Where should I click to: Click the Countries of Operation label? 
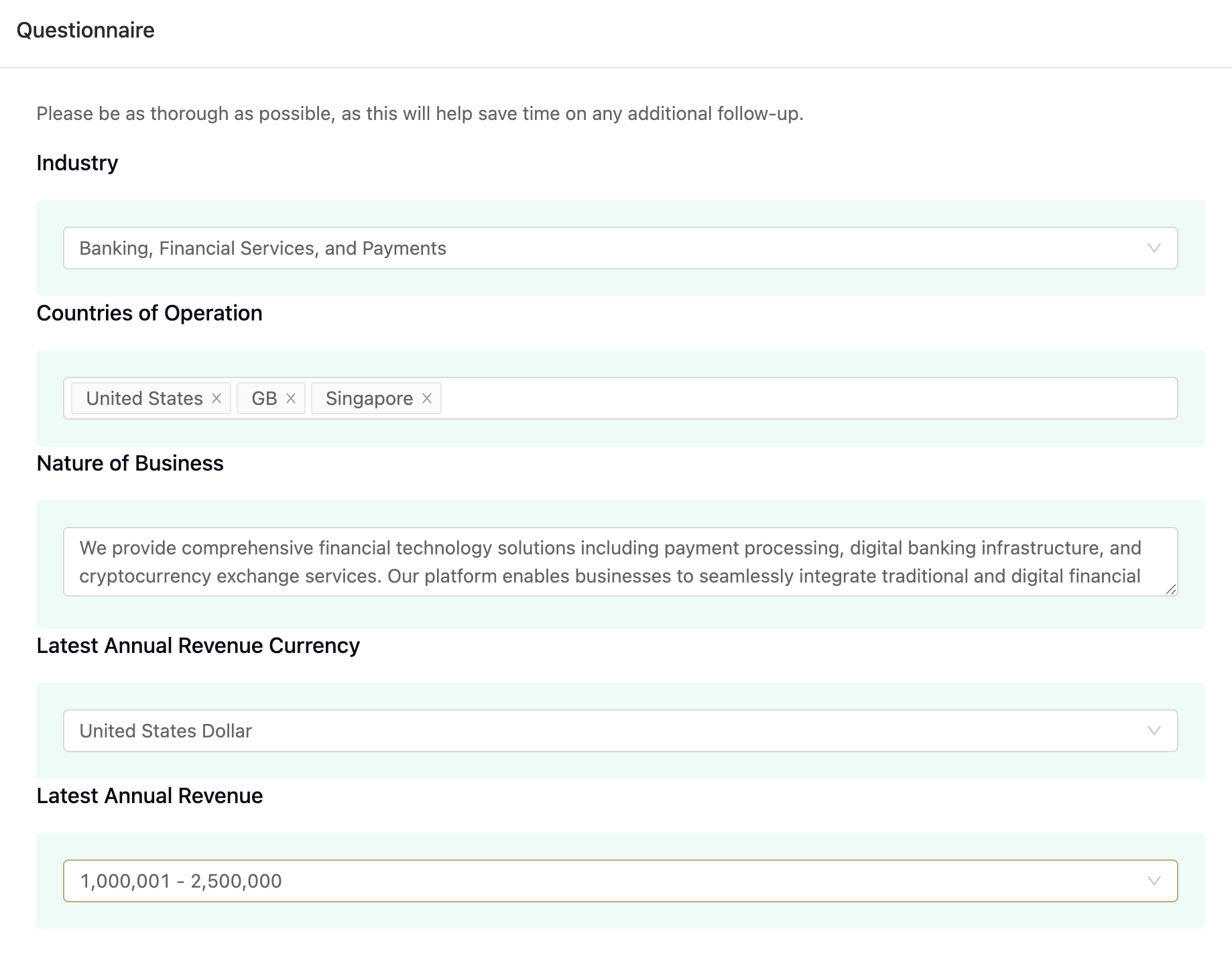pyautogui.click(x=149, y=313)
